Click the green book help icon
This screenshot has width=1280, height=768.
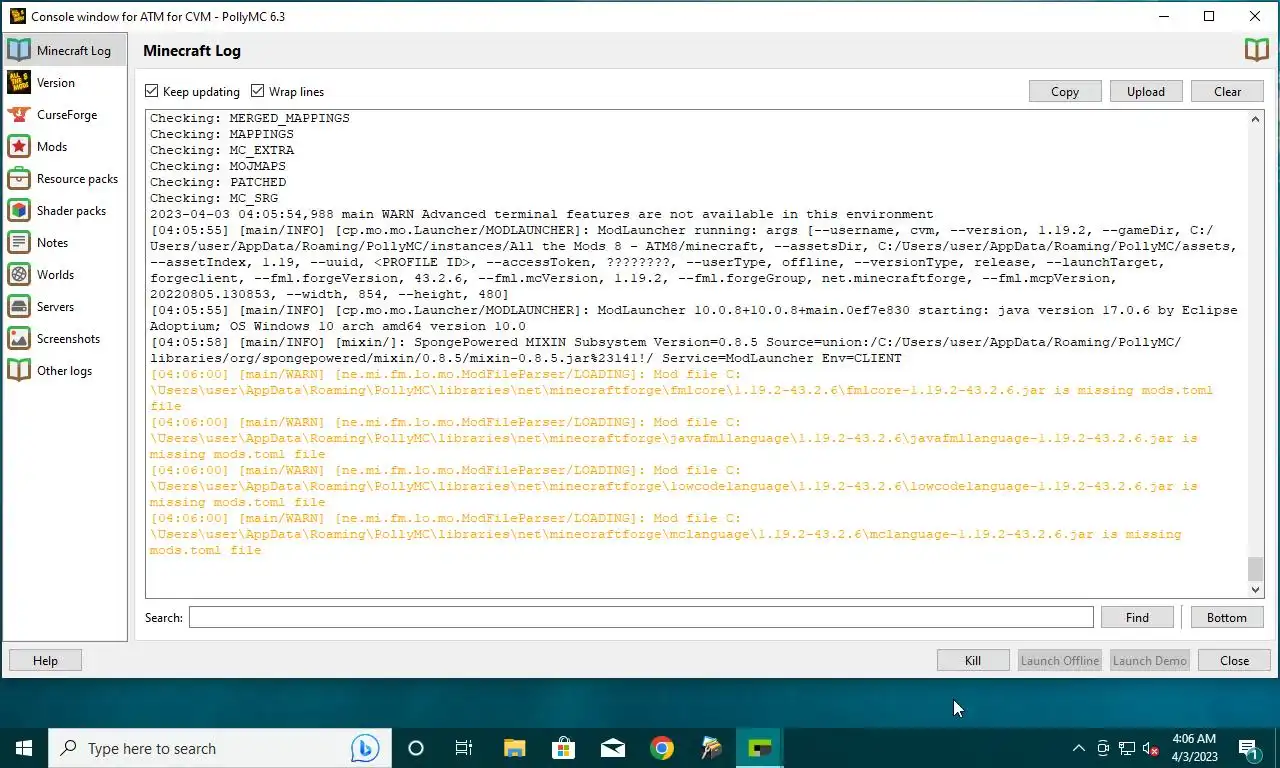click(x=1256, y=50)
